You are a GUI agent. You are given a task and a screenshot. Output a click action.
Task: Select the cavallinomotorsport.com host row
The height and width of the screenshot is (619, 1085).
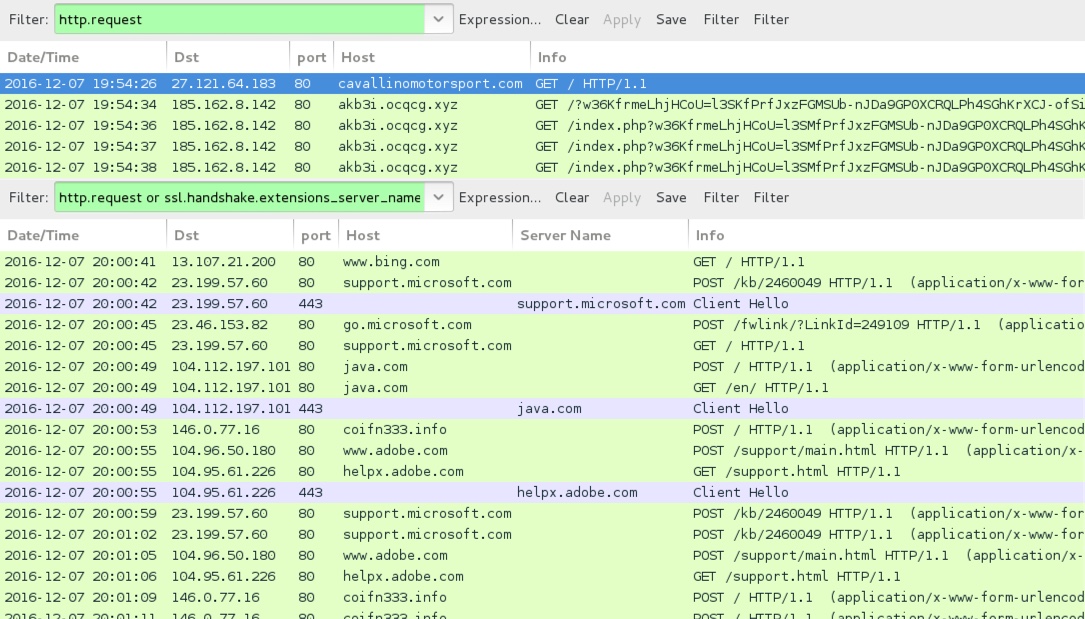pos(542,84)
